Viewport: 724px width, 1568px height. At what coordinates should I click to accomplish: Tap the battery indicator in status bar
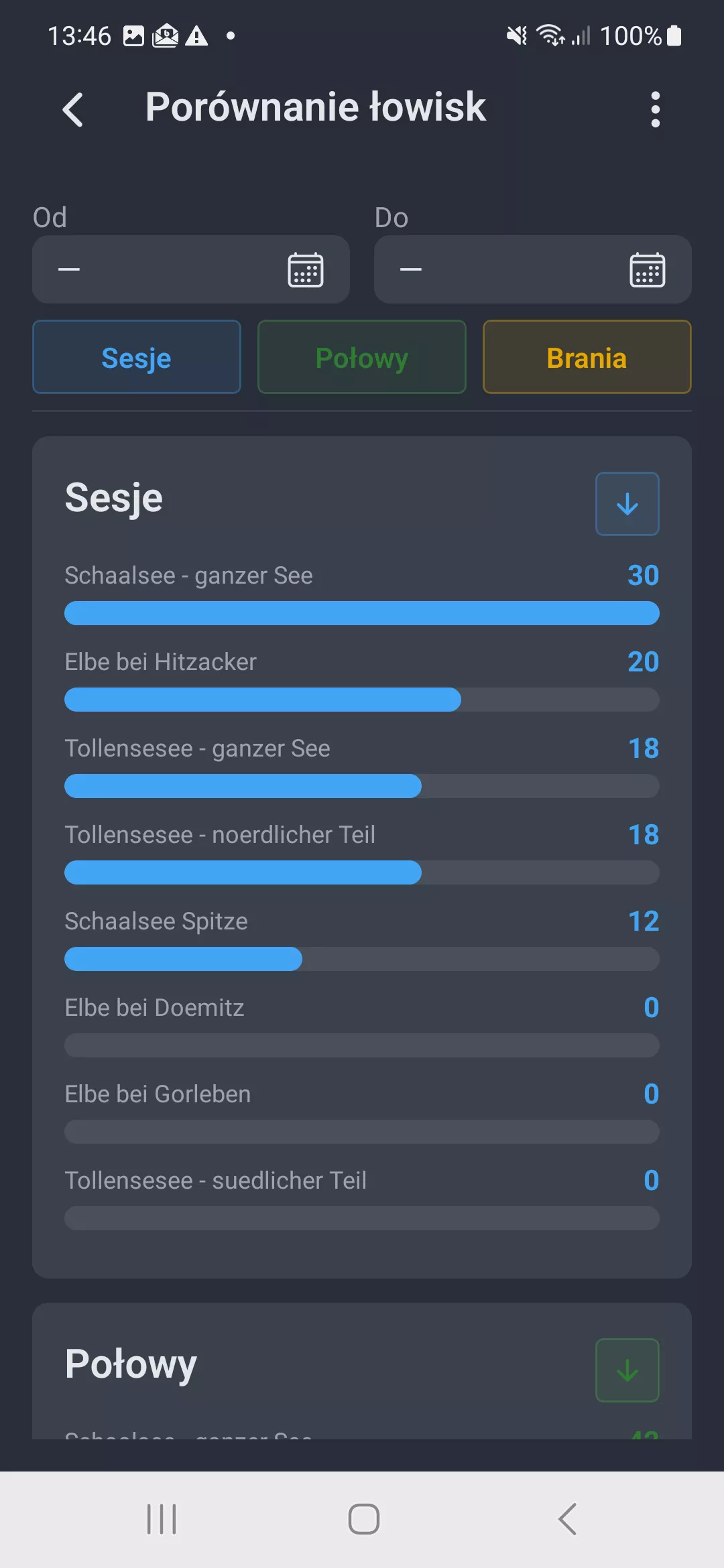[x=675, y=36]
